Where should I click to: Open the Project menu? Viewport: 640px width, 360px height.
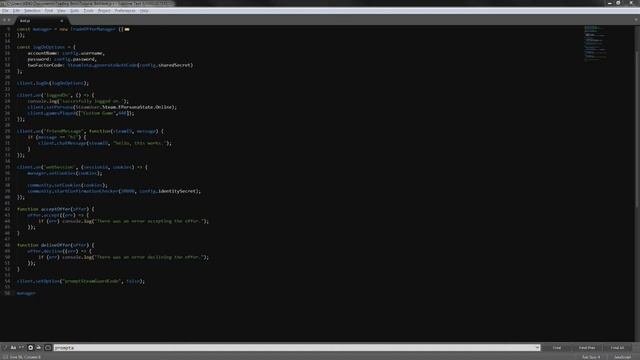(x=104, y=11)
